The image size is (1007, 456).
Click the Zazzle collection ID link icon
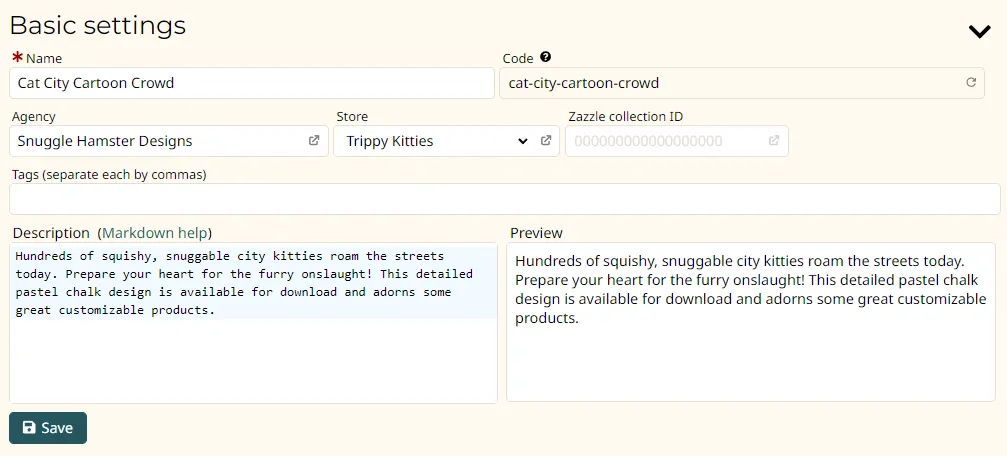click(773, 141)
